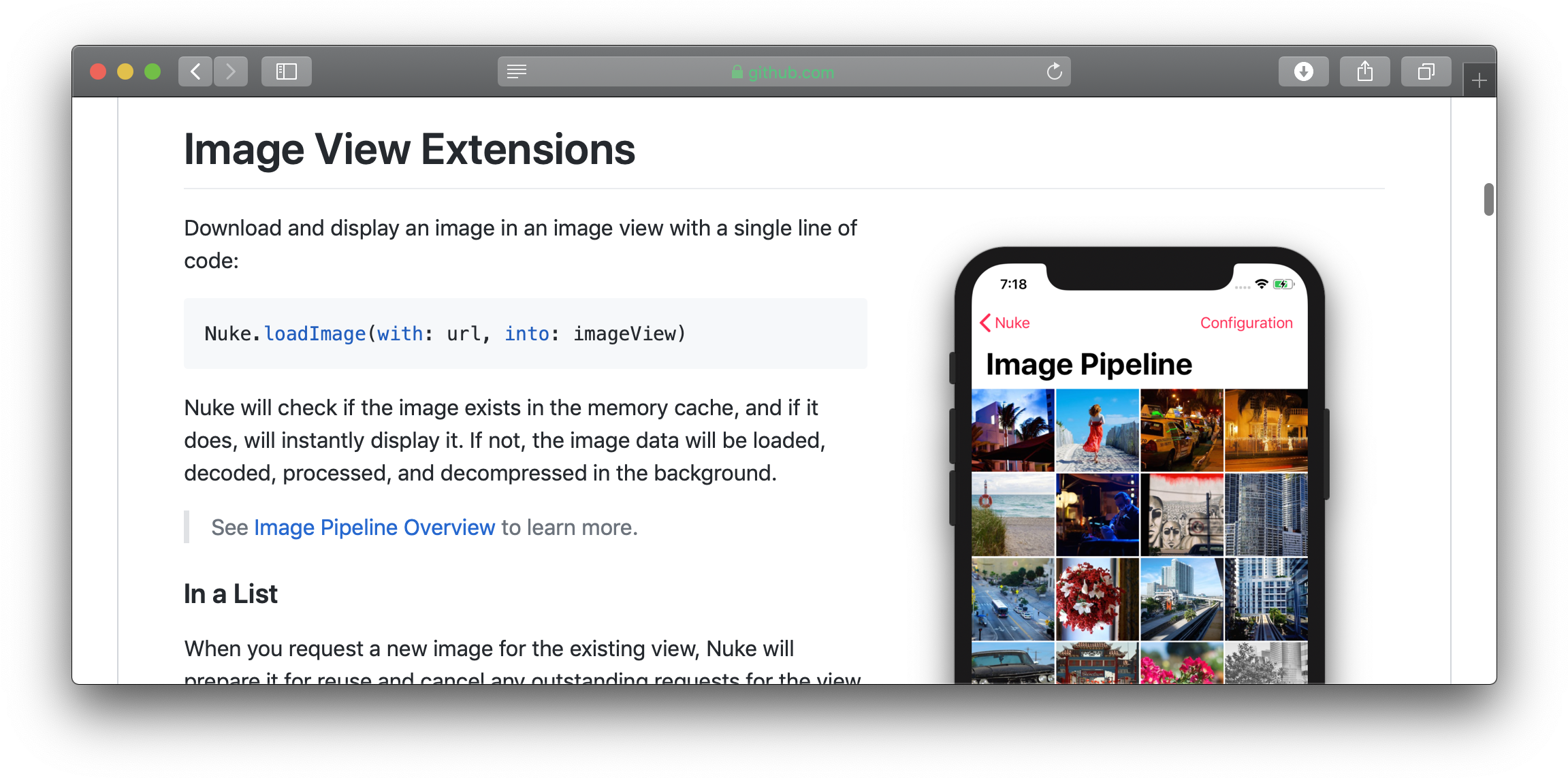Tap Configuration in the phone screenshot

coord(1246,323)
